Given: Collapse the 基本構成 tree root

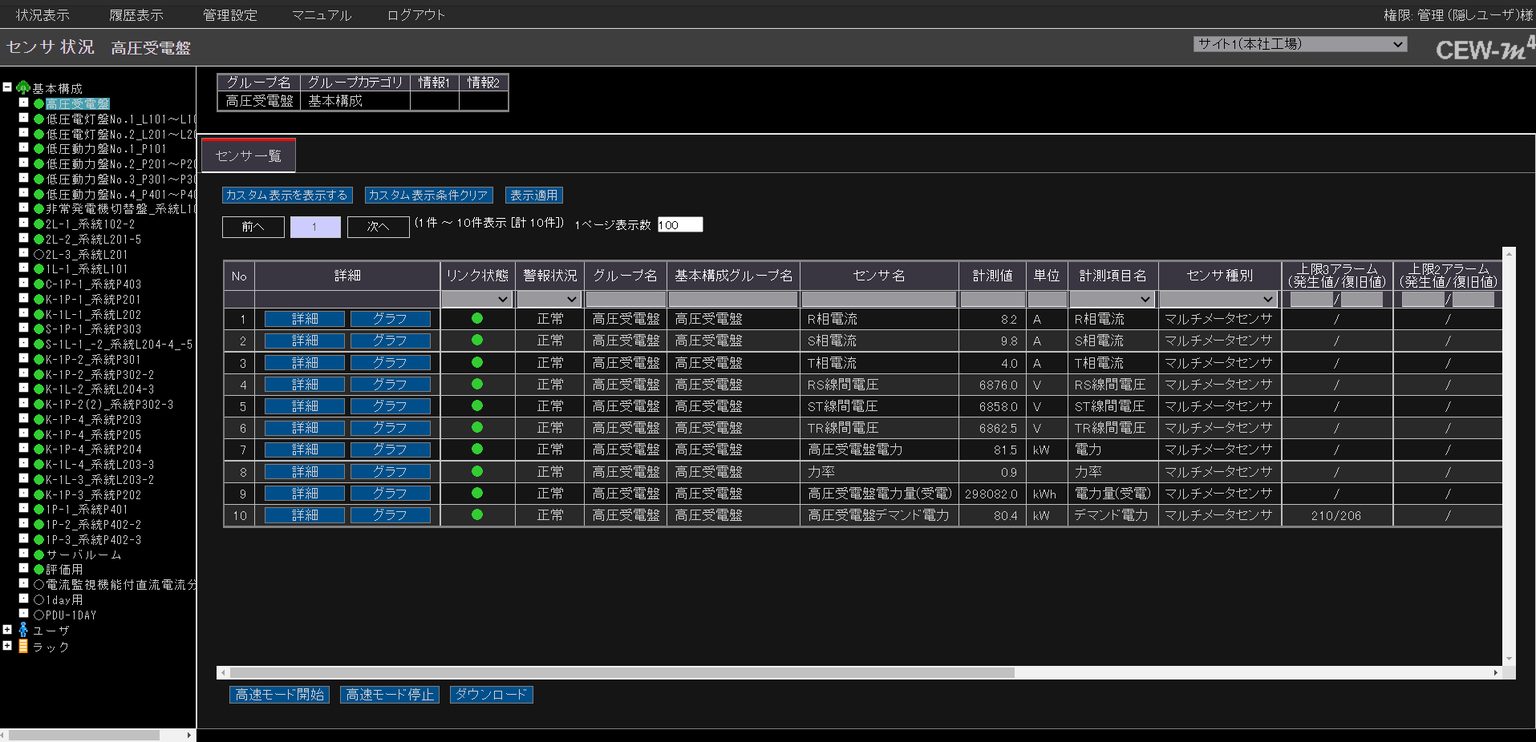Looking at the screenshot, I should coord(7,88).
